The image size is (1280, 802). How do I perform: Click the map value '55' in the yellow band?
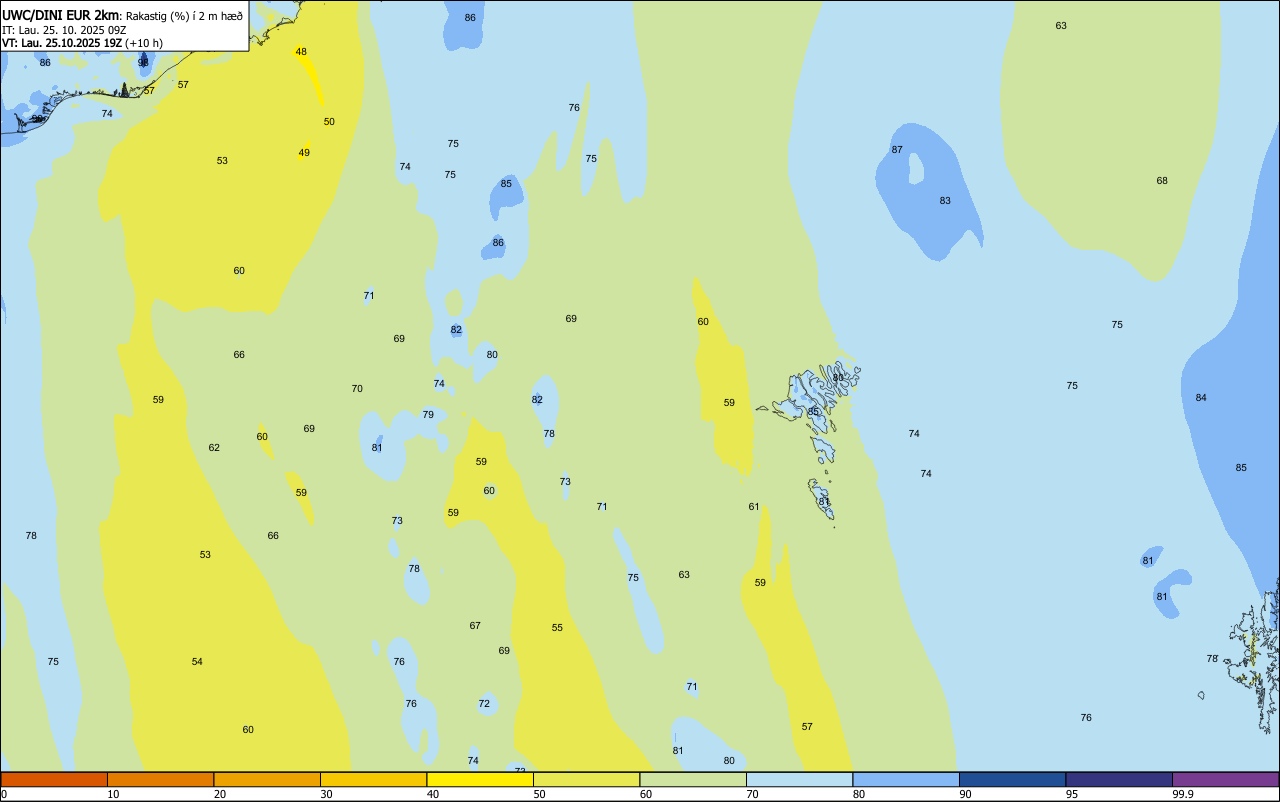coord(557,628)
